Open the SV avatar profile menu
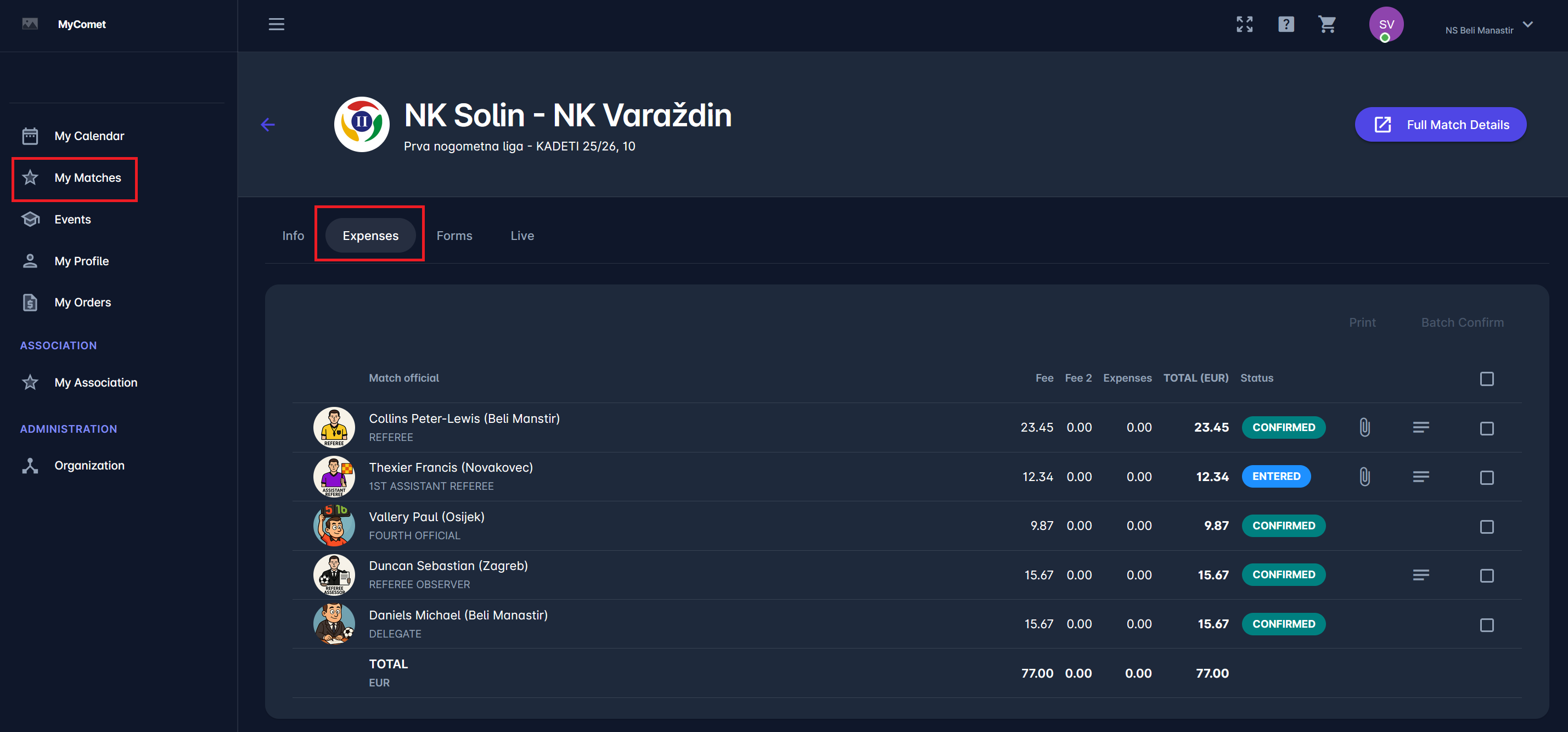 pos(1386,25)
